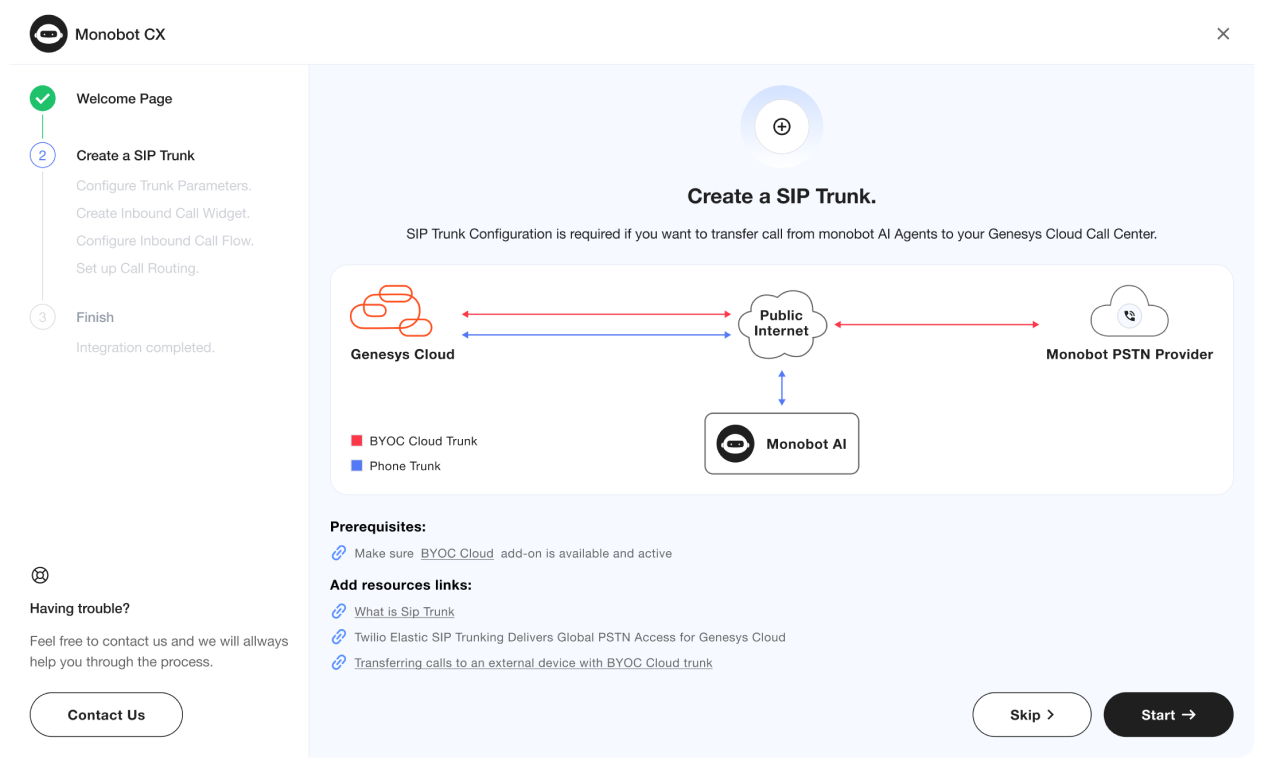Click the plus icon above Create a SIP Trunk

[782, 127]
